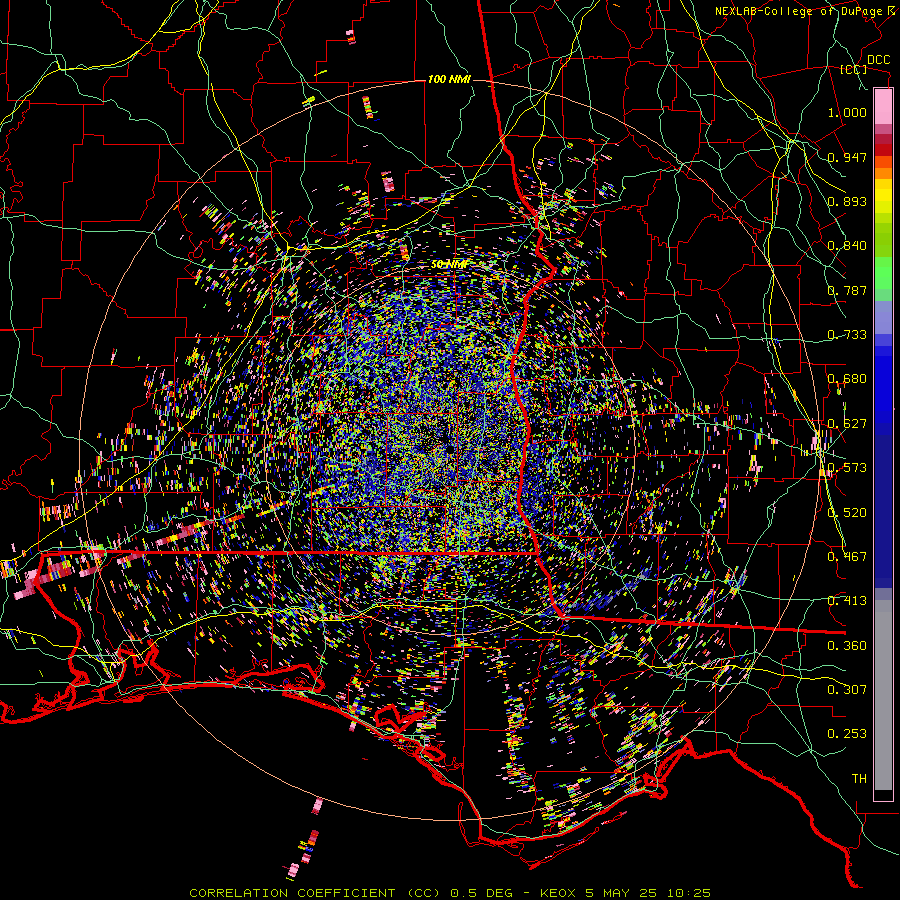The image size is (900, 900).
Task: Click the 0.893 scale value
Action: coord(847,201)
